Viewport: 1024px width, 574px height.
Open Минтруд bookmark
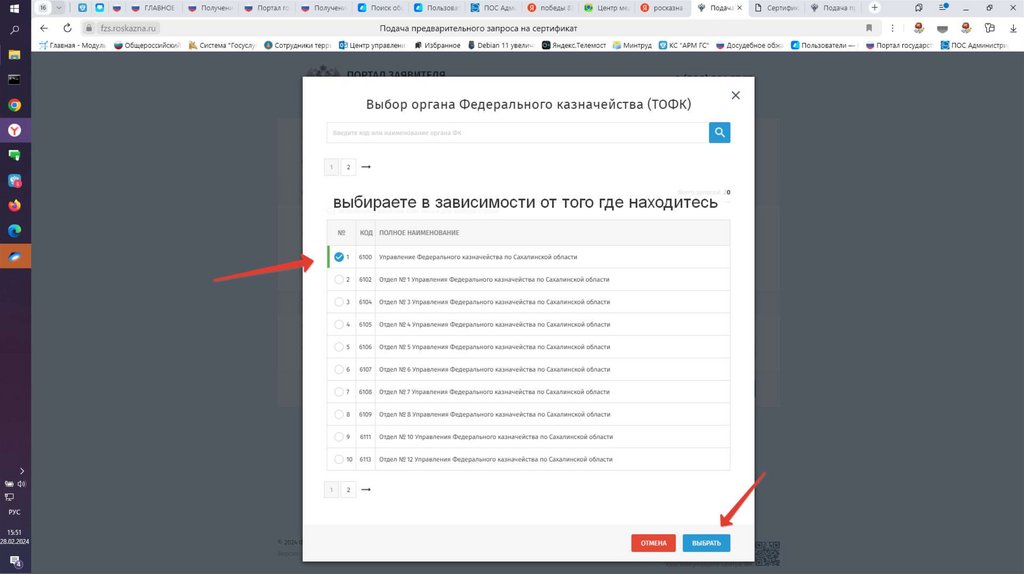pos(632,45)
